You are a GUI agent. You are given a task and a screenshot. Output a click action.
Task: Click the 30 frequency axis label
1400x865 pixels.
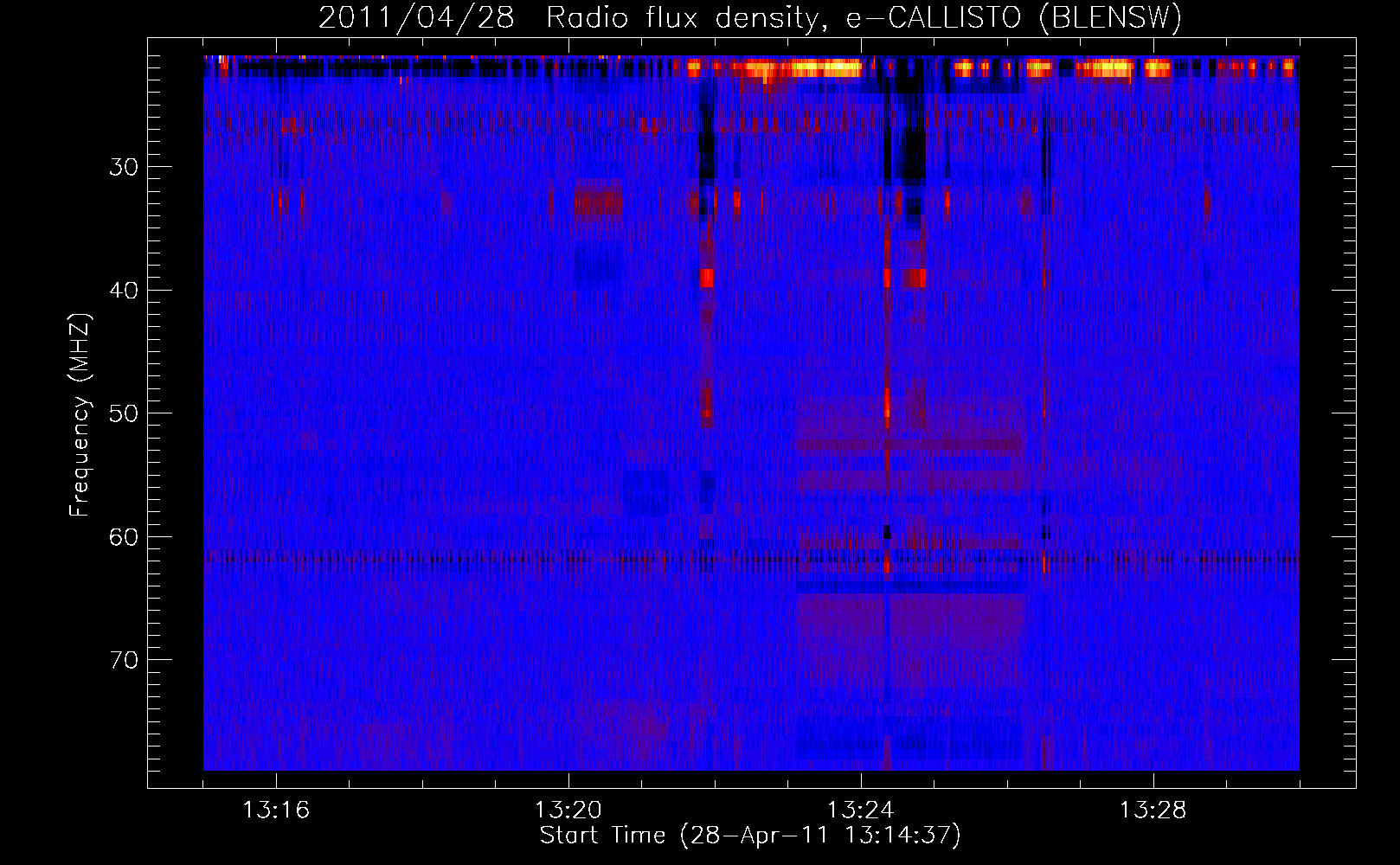124,167
